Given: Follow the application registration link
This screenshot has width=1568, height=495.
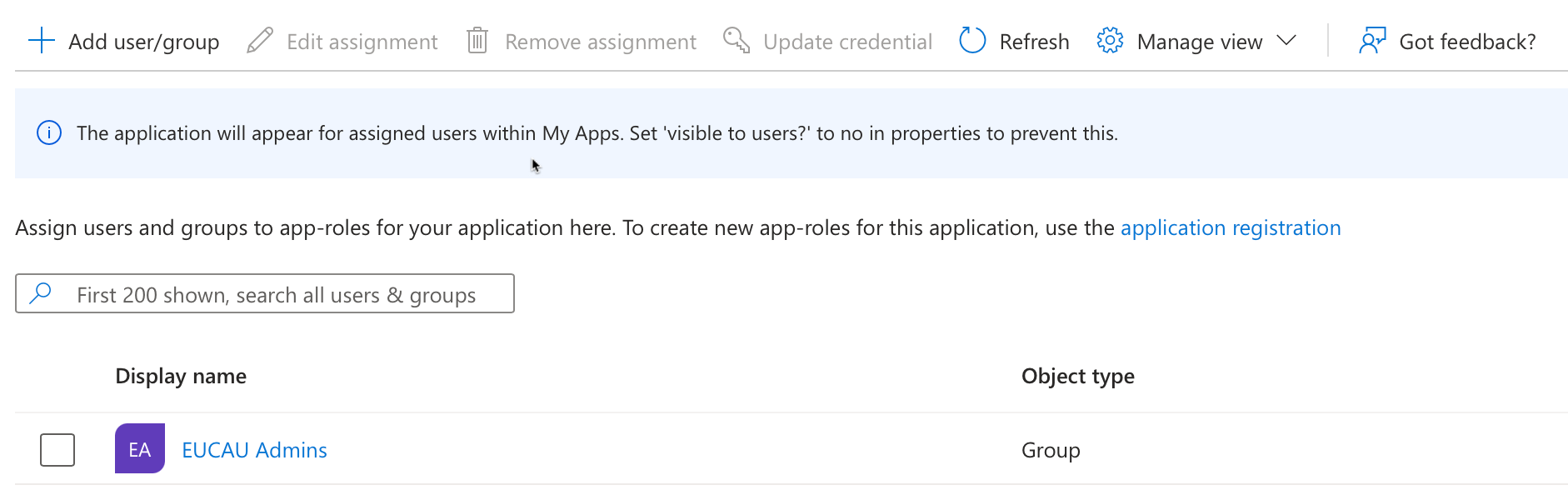Looking at the screenshot, I should click(1230, 227).
